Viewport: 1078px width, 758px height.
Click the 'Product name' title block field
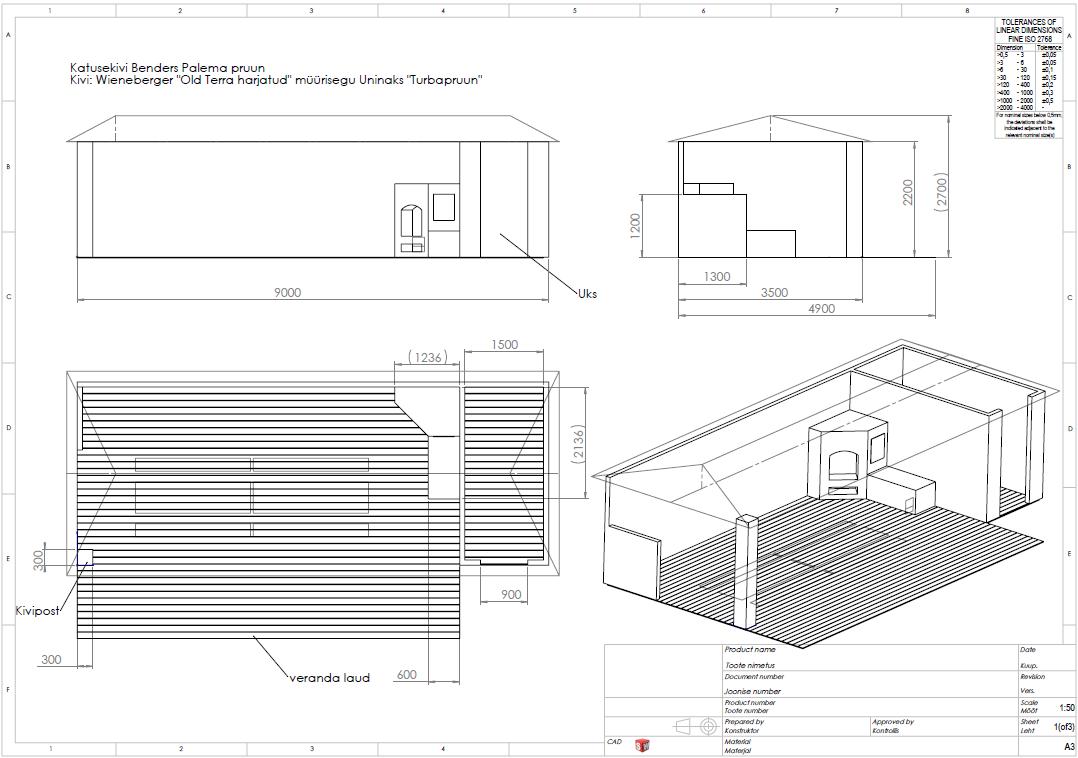[x=750, y=650]
